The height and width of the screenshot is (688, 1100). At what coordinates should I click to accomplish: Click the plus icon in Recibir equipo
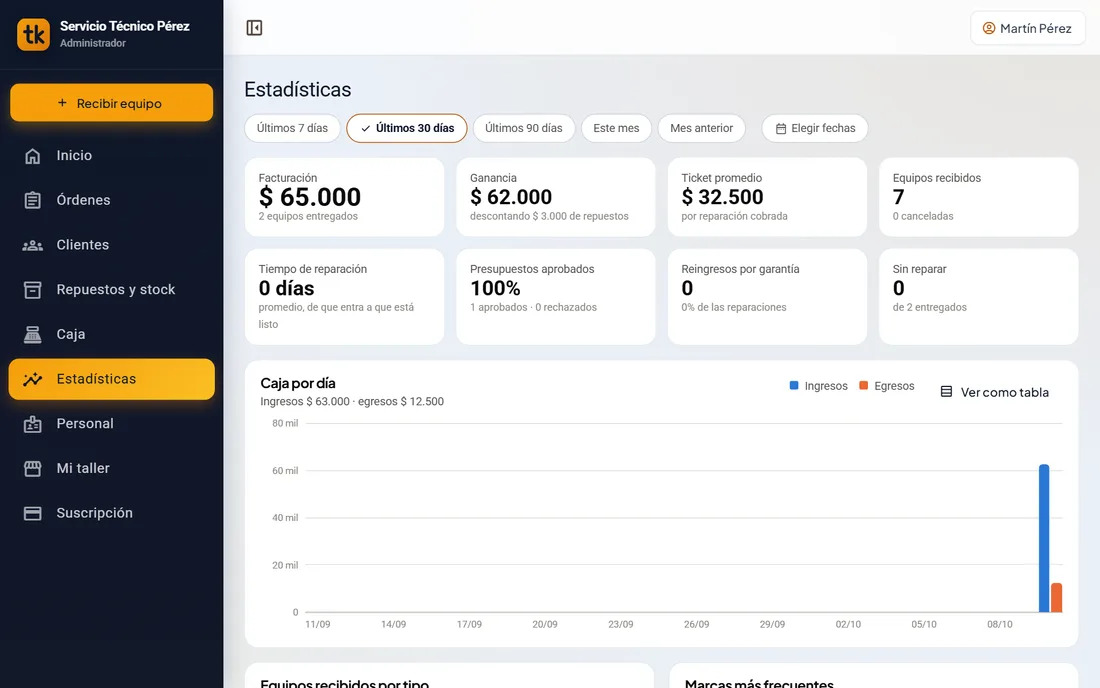62,103
